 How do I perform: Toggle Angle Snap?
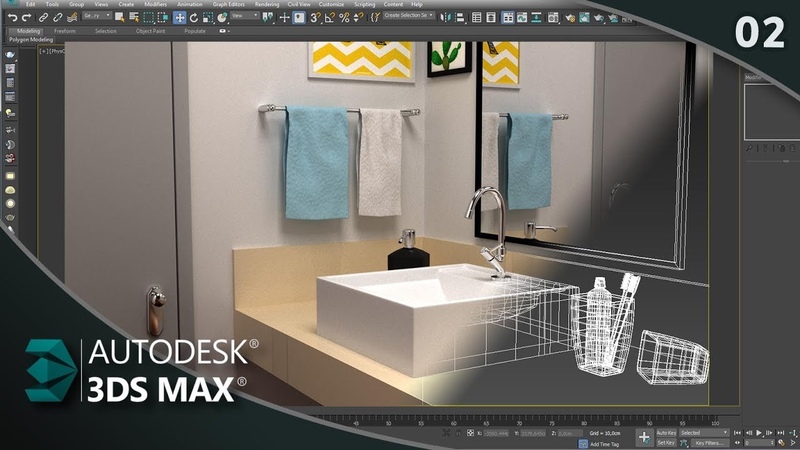pyautogui.click(x=330, y=18)
